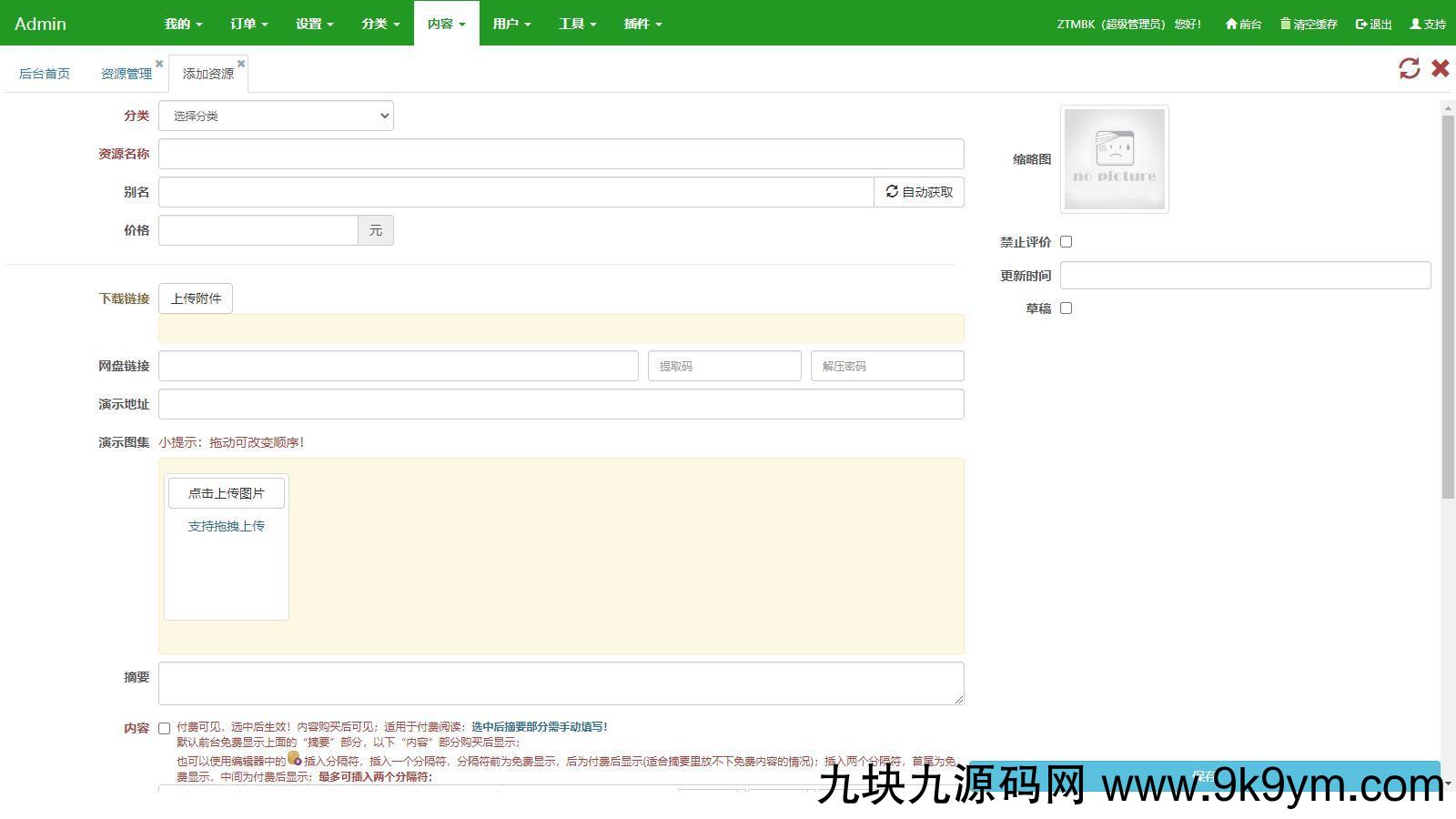Click the refresh icon near tab bar
Screen dimensions: 1456x819
(1410, 68)
